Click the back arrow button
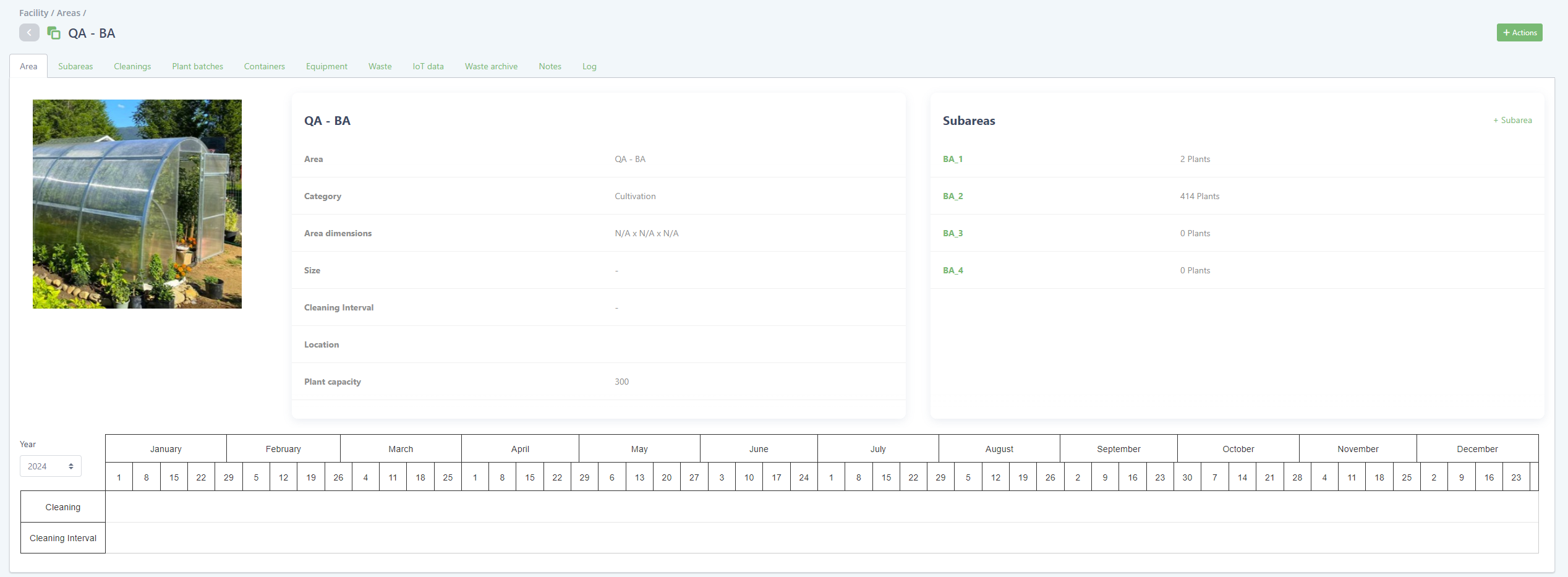Viewport: 1568px width, 577px height. pyautogui.click(x=29, y=33)
